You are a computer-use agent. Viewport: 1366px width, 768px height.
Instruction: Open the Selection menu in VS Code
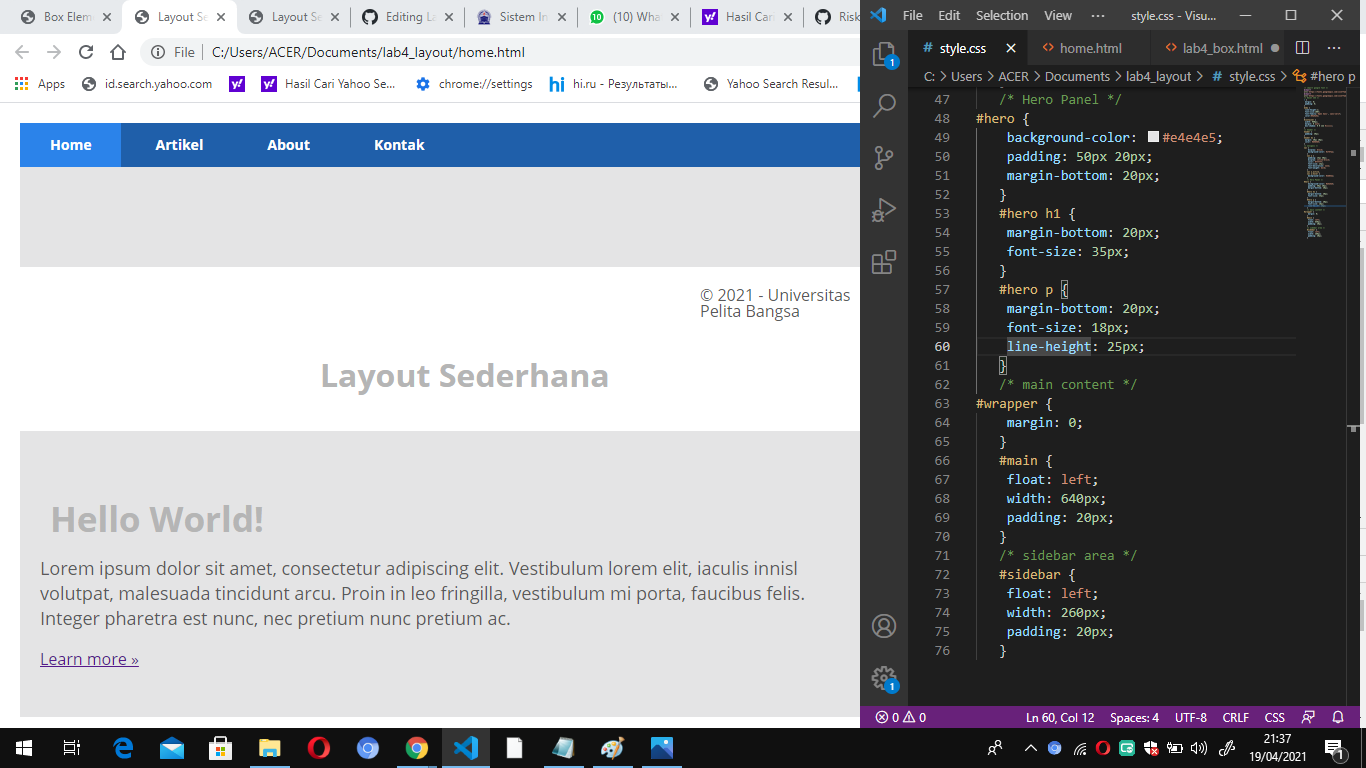click(1001, 15)
